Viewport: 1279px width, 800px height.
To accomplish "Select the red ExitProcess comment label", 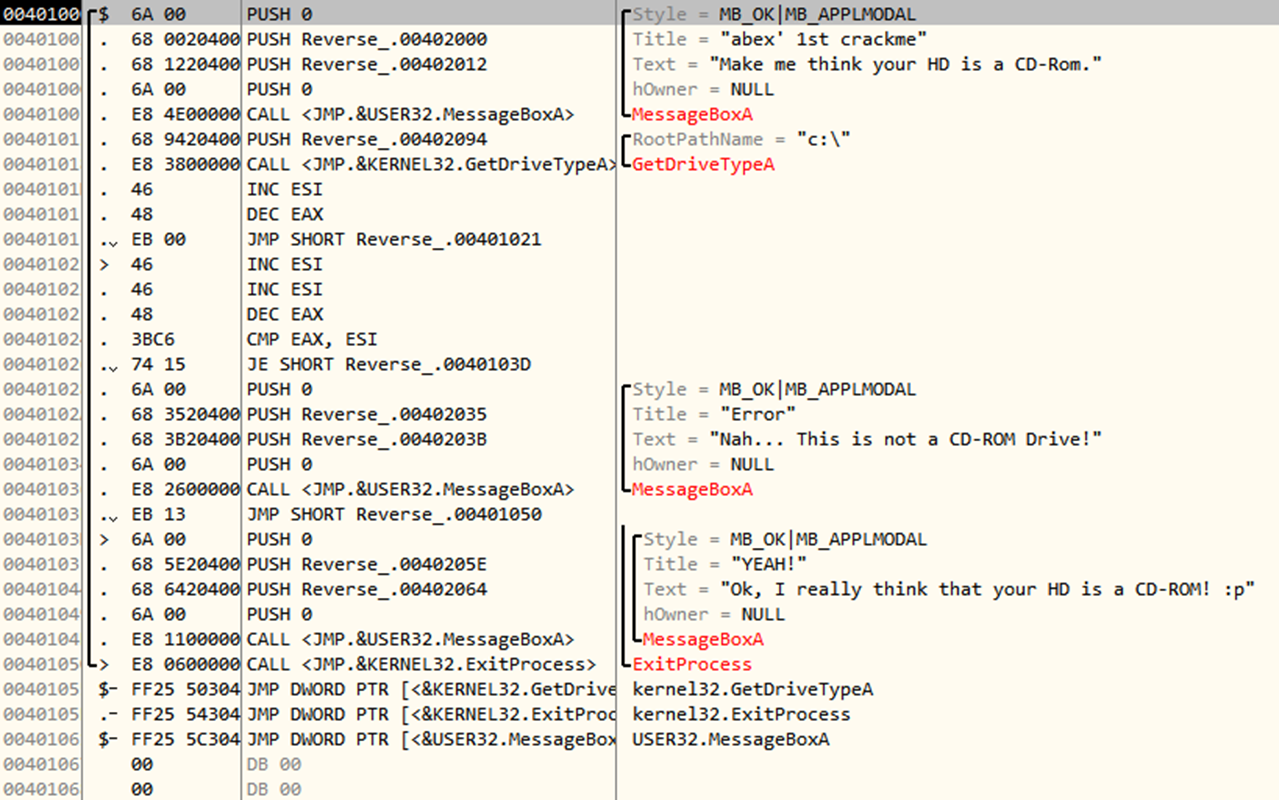I will [x=698, y=664].
